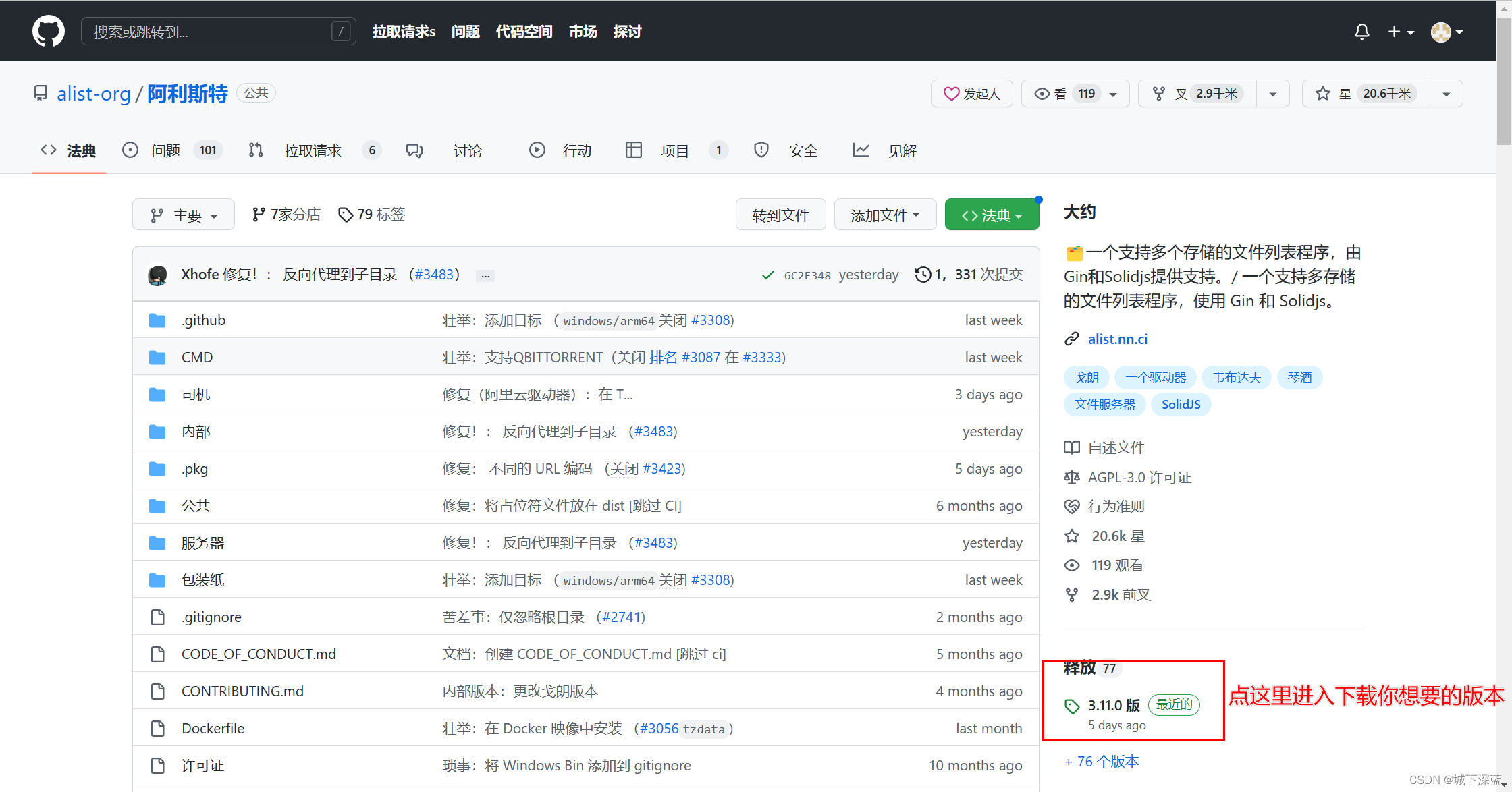The width and height of the screenshot is (1512, 792).
Task: Open the 6C2F348 commit hash
Action: click(807, 275)
